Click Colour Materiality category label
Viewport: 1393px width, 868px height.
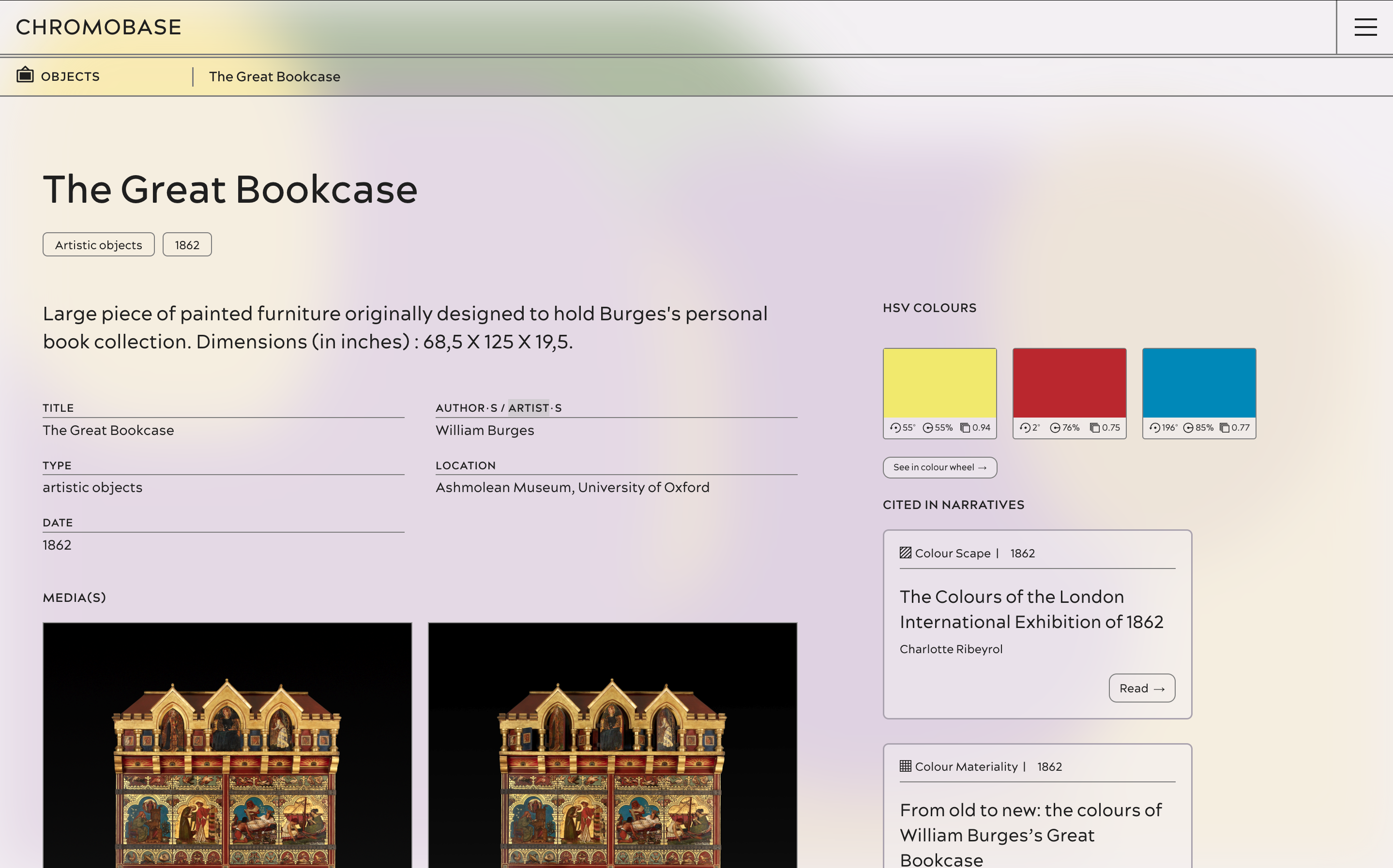pyautogui.click(x=966, y=766)
